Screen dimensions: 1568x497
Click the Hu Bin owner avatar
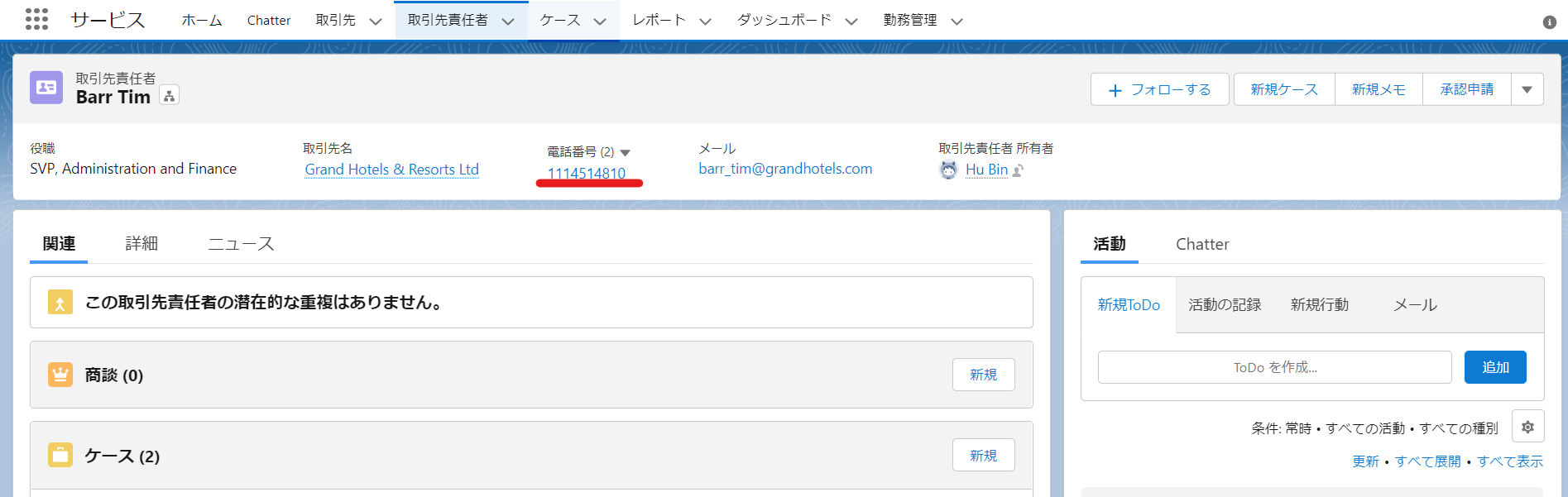(948, 170)
